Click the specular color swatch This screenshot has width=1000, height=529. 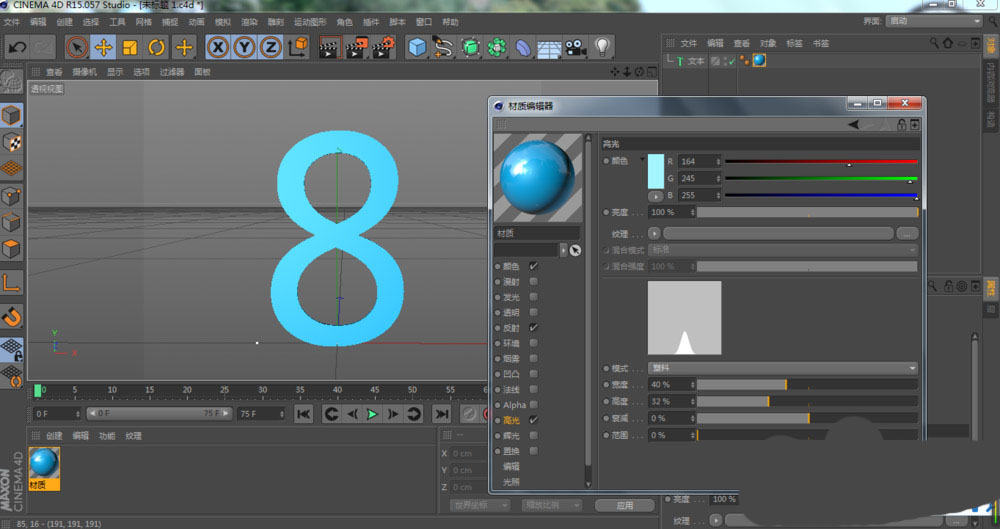click(x=656, y=171)
